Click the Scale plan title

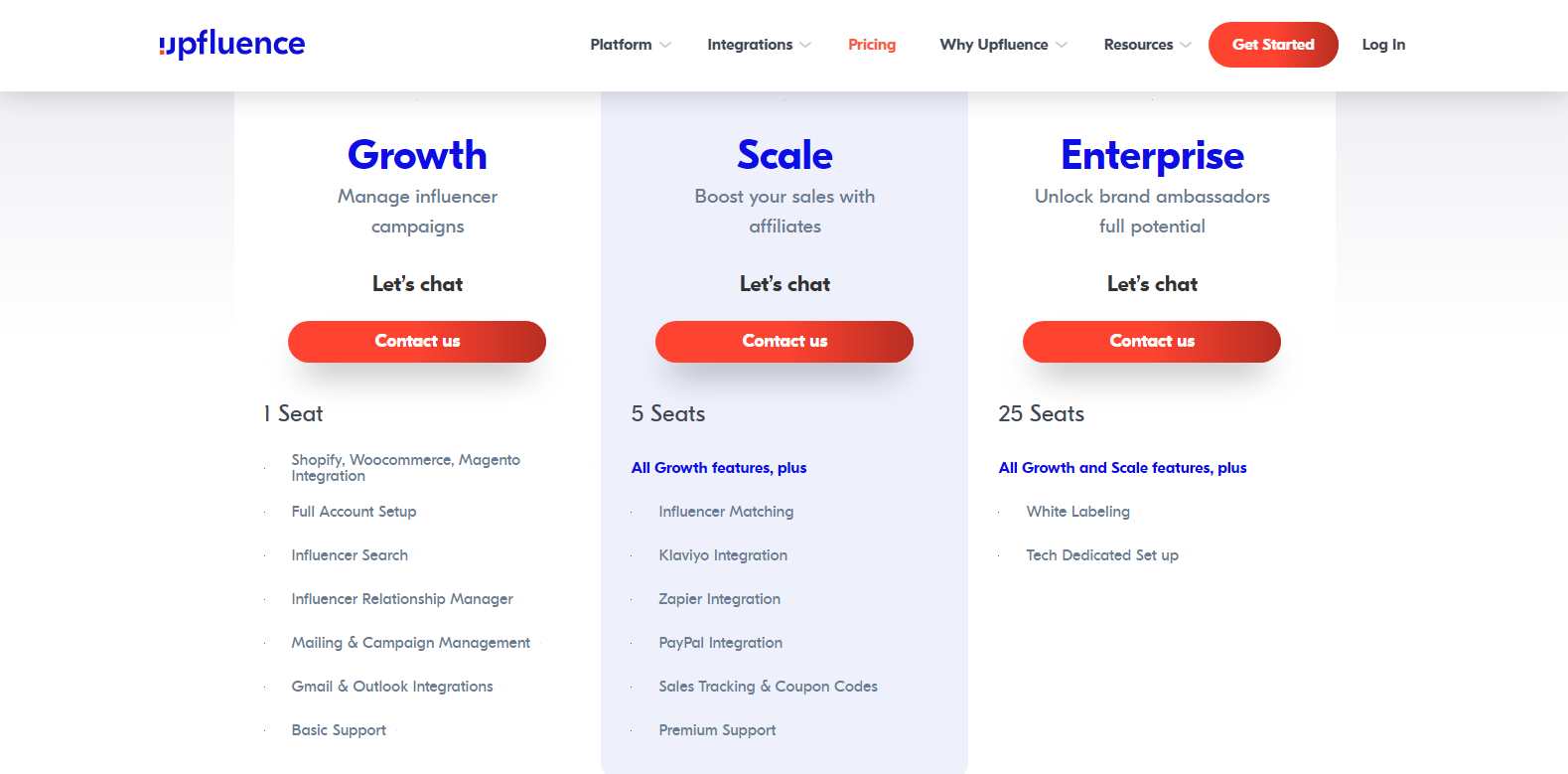click(784, 155)
